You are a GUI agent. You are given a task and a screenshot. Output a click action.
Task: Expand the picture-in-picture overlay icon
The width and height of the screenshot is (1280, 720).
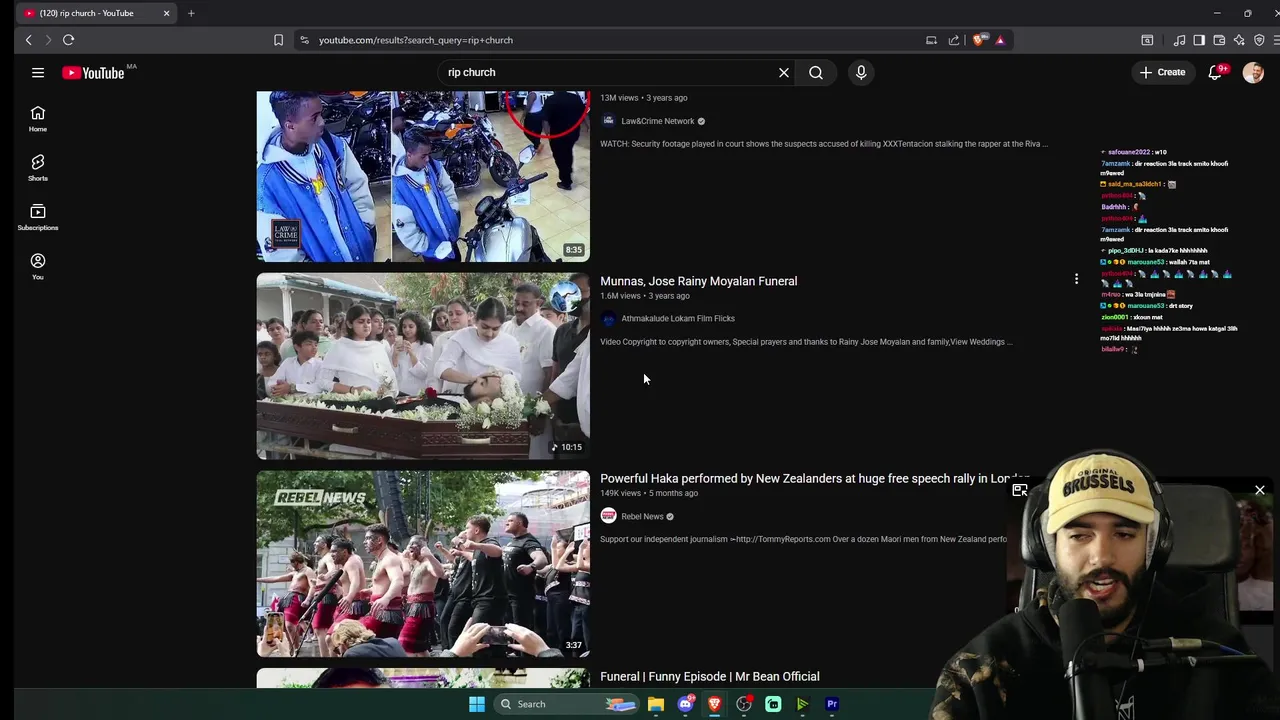tap(1020, 491)
